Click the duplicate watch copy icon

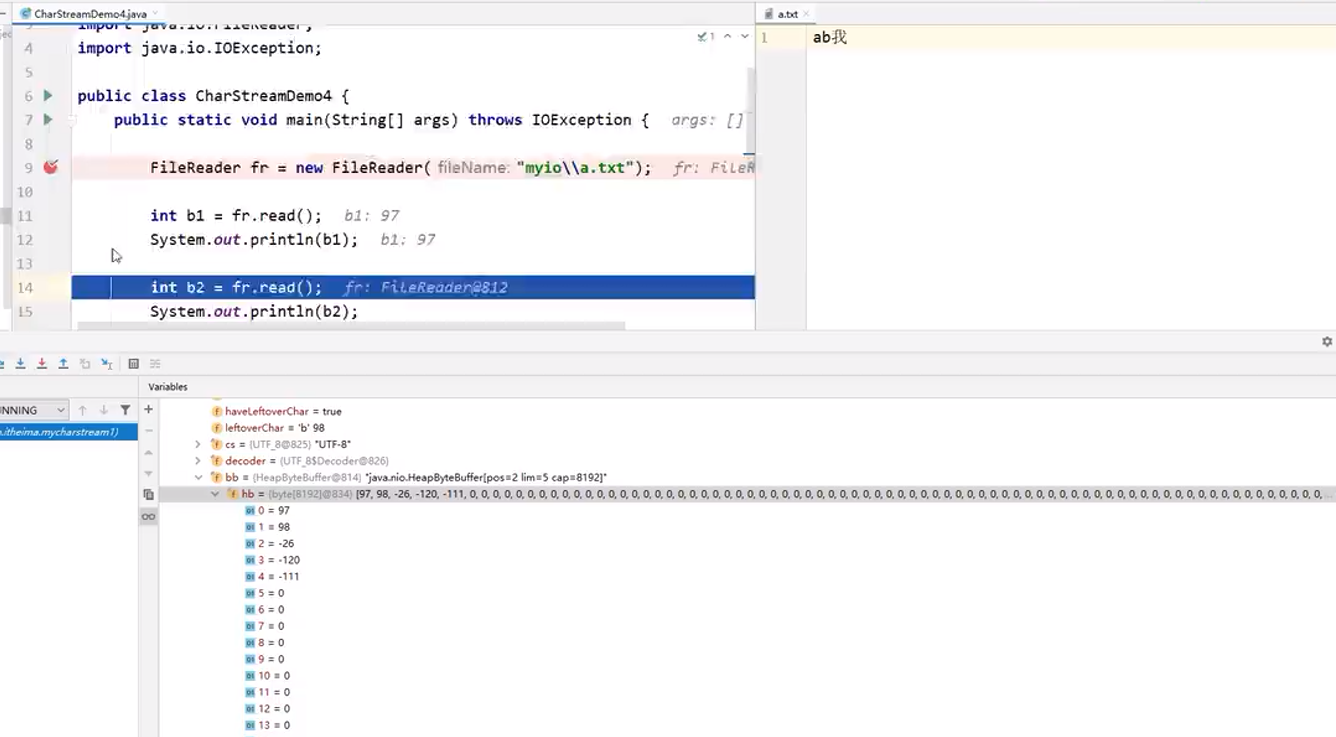pos(148,495)
